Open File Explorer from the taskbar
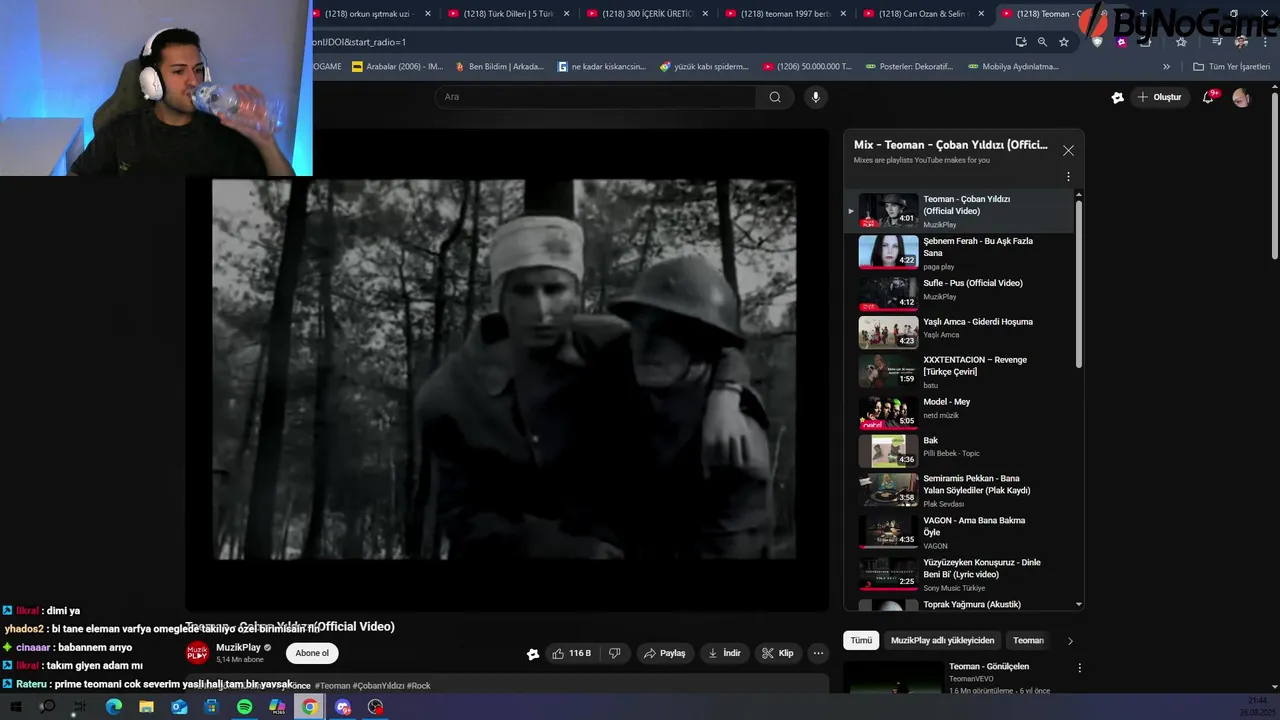 pyautogui.click(x=147, y=707)
